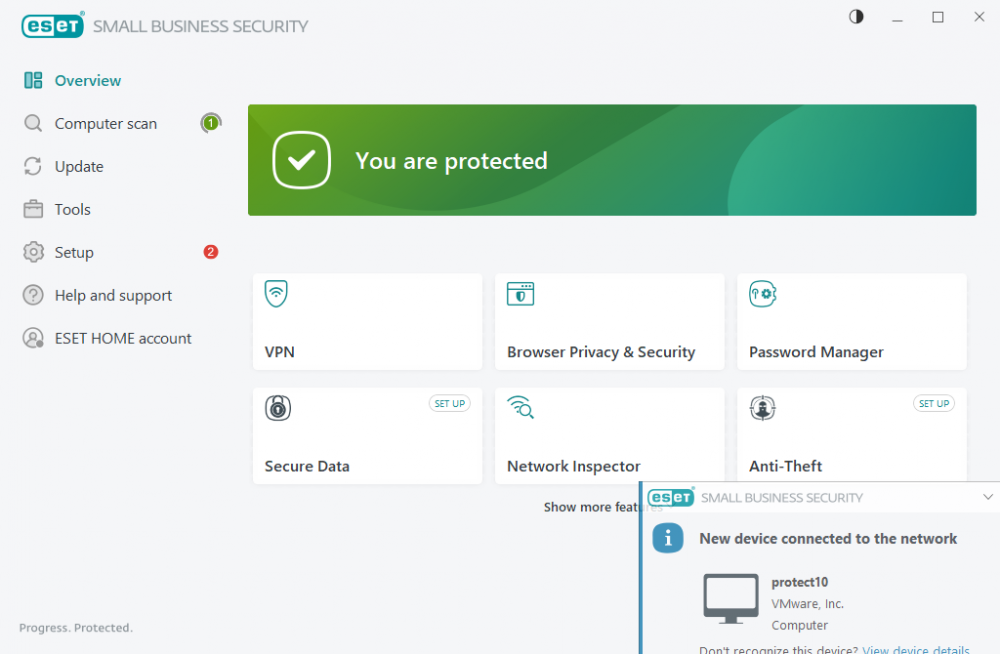Open the Computer scan section
Image resolution: width=1000 pixels, height=654 pixels.
105,124
